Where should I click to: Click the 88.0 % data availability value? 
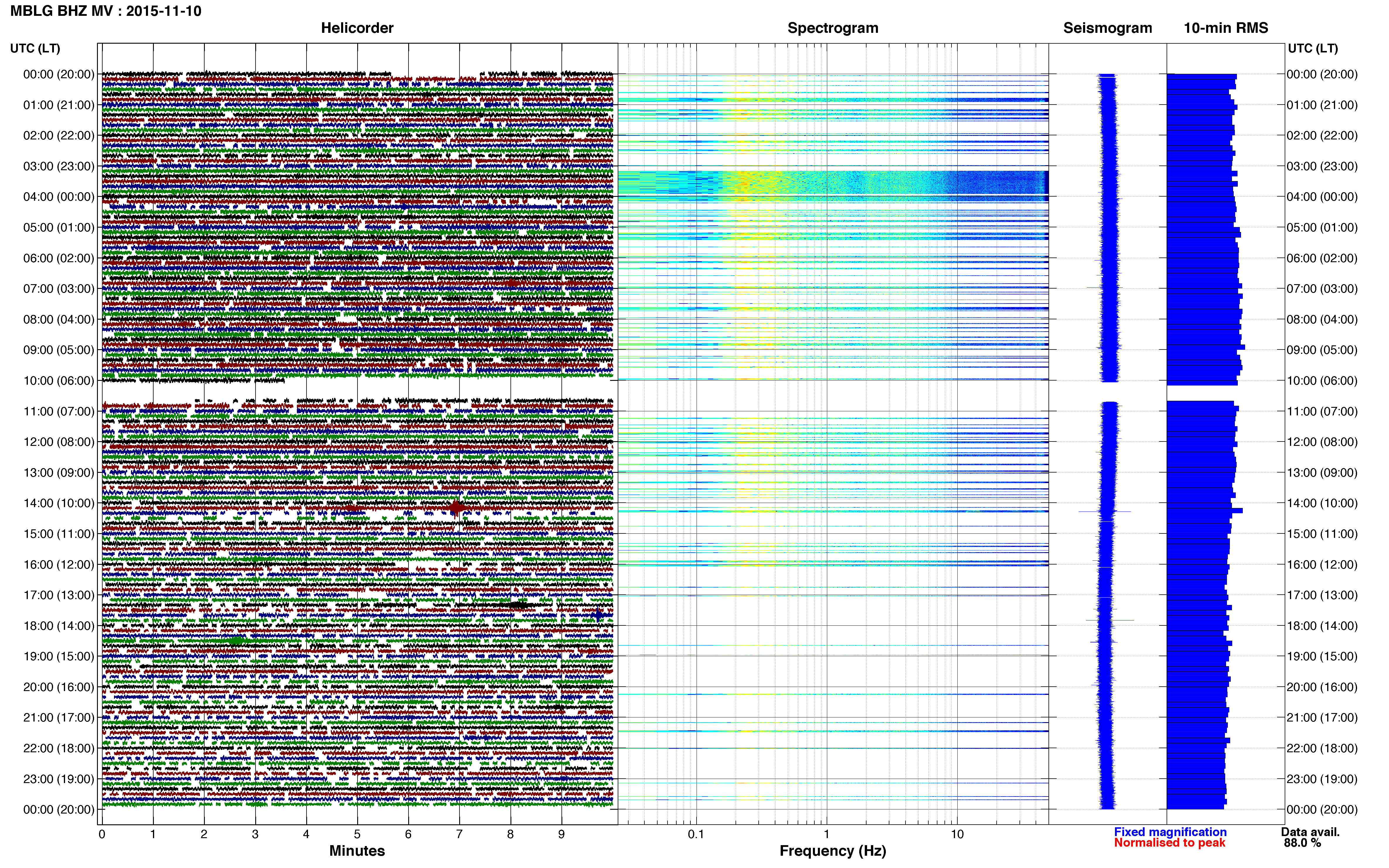[x=1302, y=843]
